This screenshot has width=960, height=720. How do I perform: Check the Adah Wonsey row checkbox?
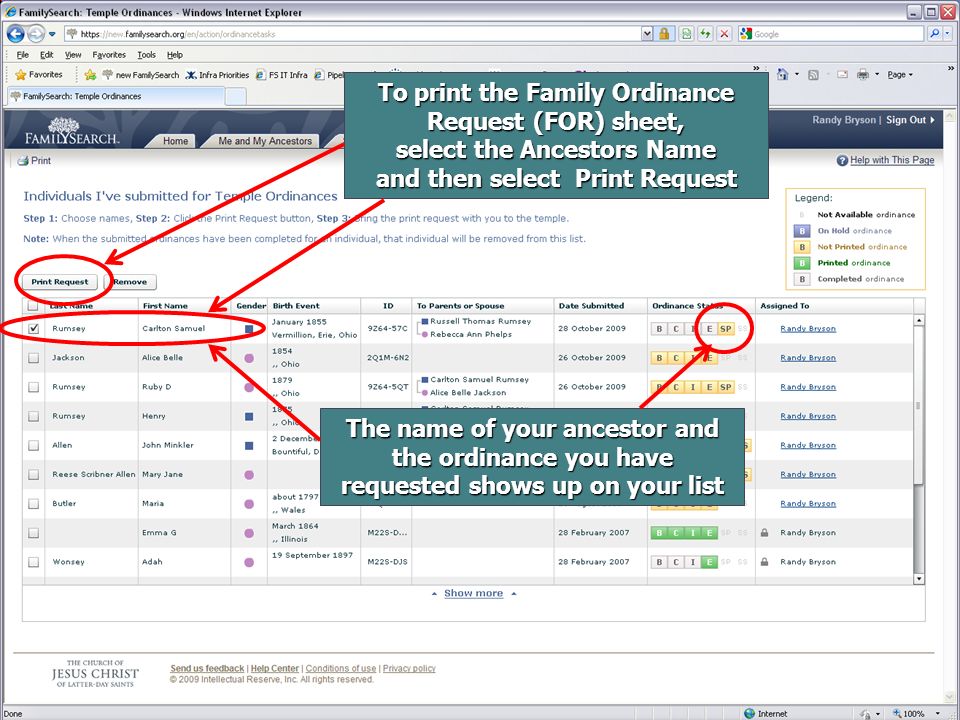click(34, 562)
